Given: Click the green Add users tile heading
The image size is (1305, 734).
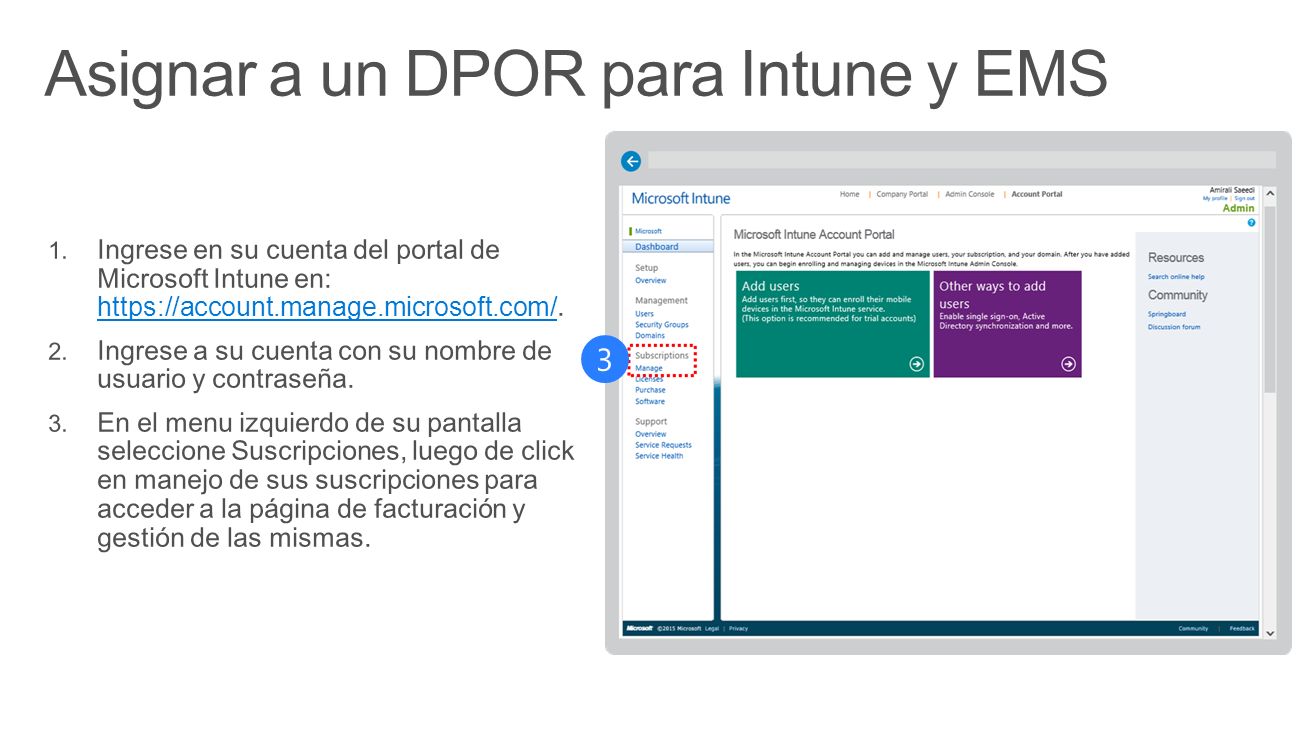Looking at the screenshot, I should coord(771,286).
